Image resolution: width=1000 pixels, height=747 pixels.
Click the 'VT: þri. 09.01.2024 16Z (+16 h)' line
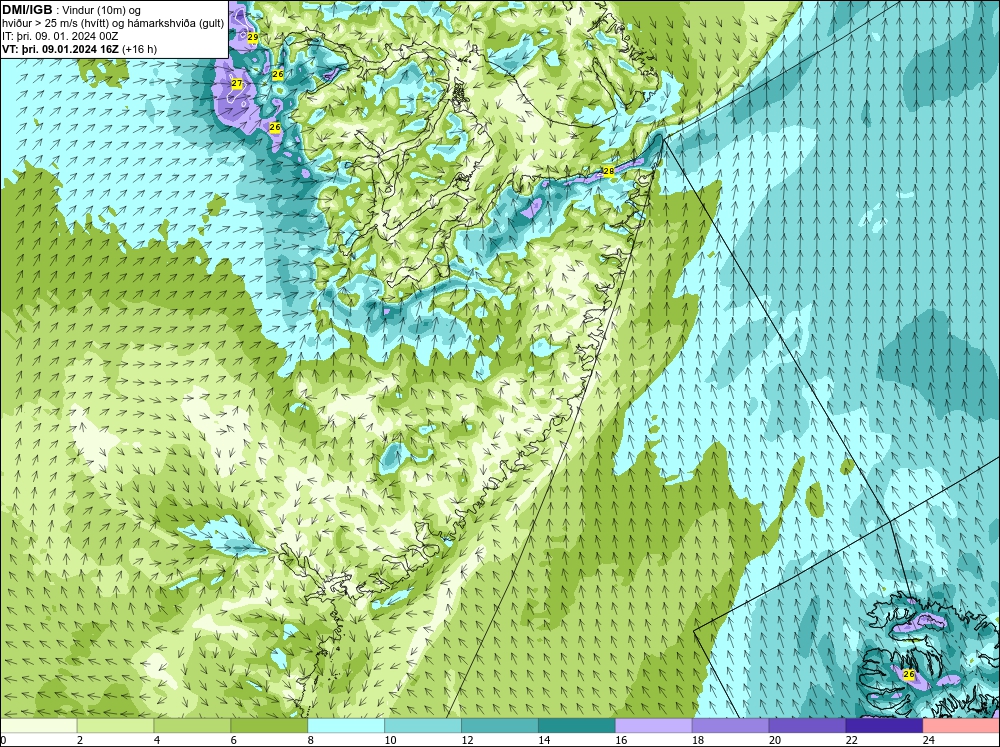79,49
